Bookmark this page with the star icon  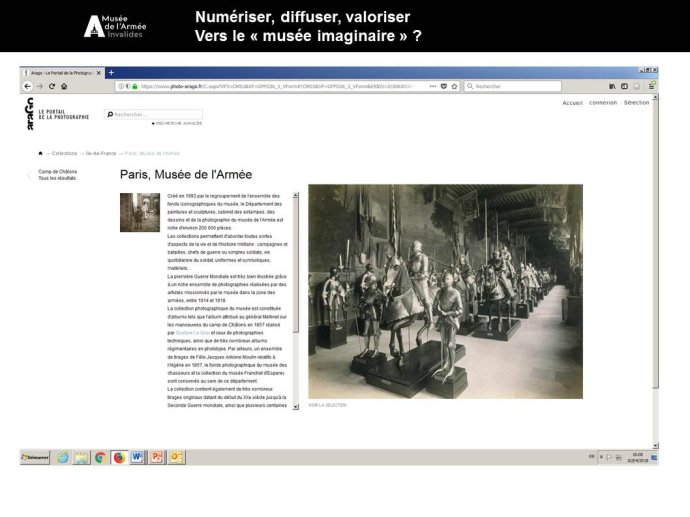[x=455, y=86]
